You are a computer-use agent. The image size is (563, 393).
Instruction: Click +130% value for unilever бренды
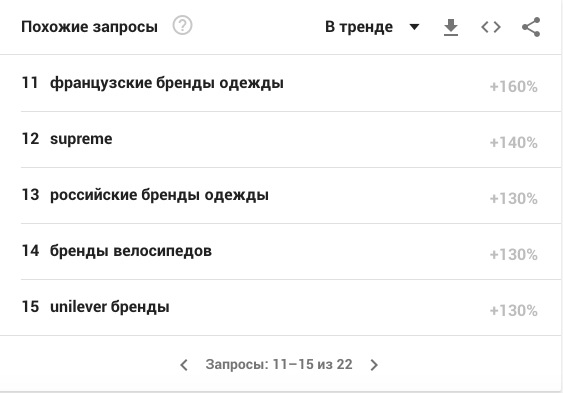pyautogui.click(x=513, y=310)
